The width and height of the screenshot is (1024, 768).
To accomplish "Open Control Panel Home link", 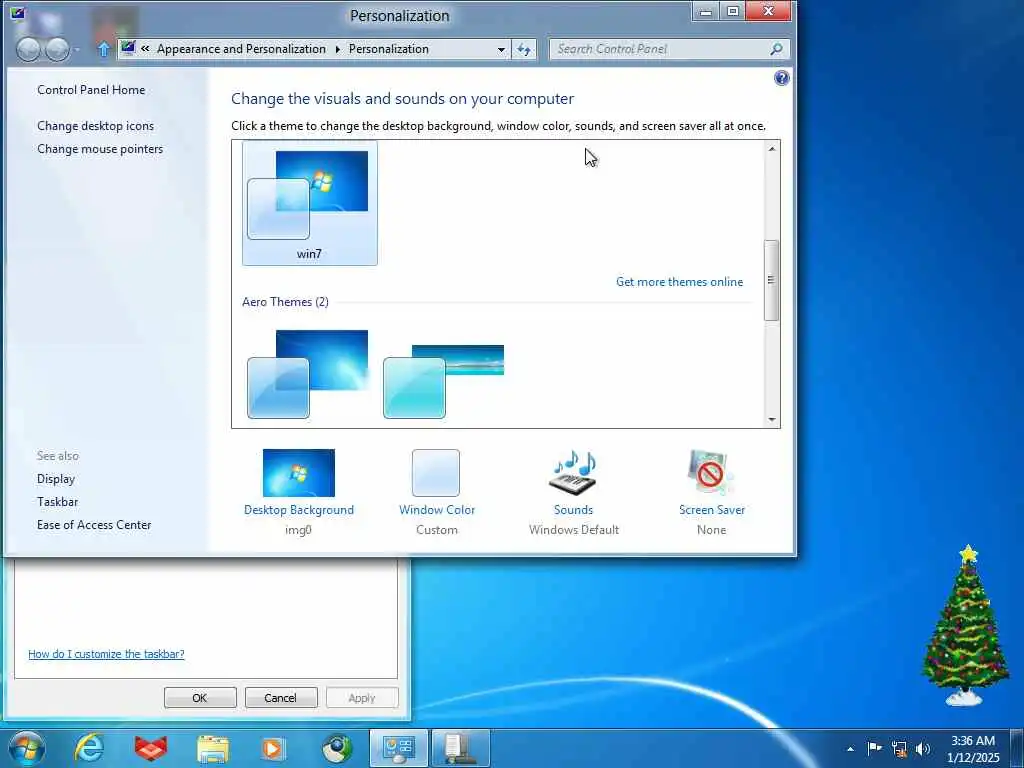I will pyautogui.click(x=91, y=89).
